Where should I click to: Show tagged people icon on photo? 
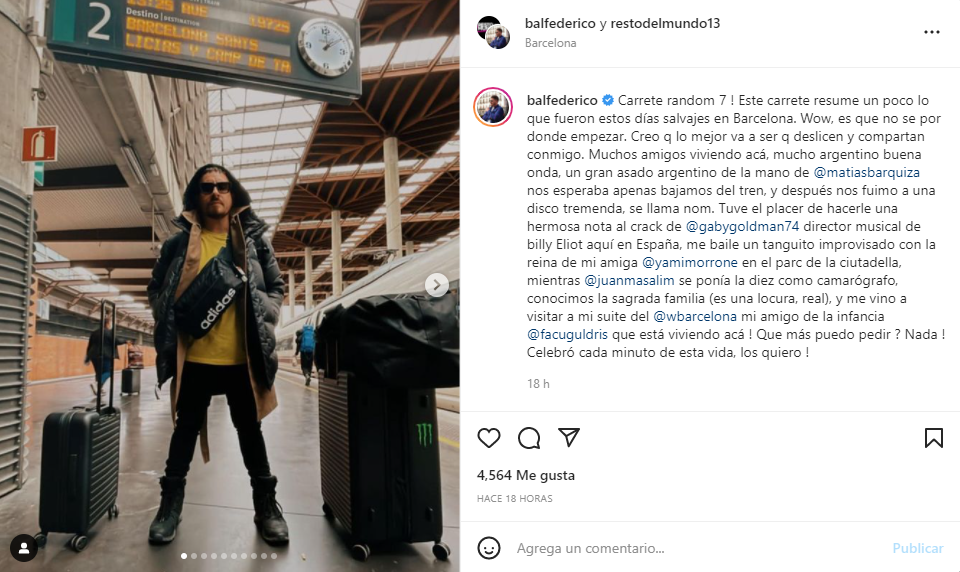pos(24,548)
